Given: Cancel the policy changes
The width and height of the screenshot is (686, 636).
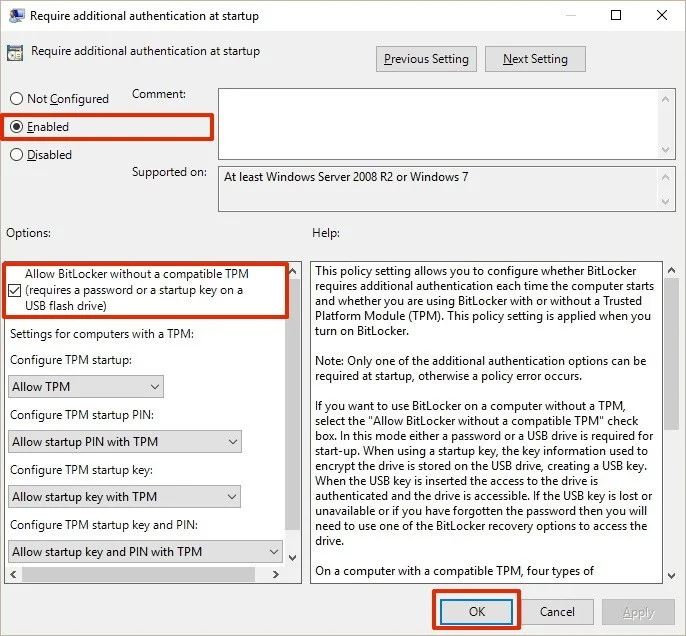Looking at the screenshot, I should [x=557, y=611].
